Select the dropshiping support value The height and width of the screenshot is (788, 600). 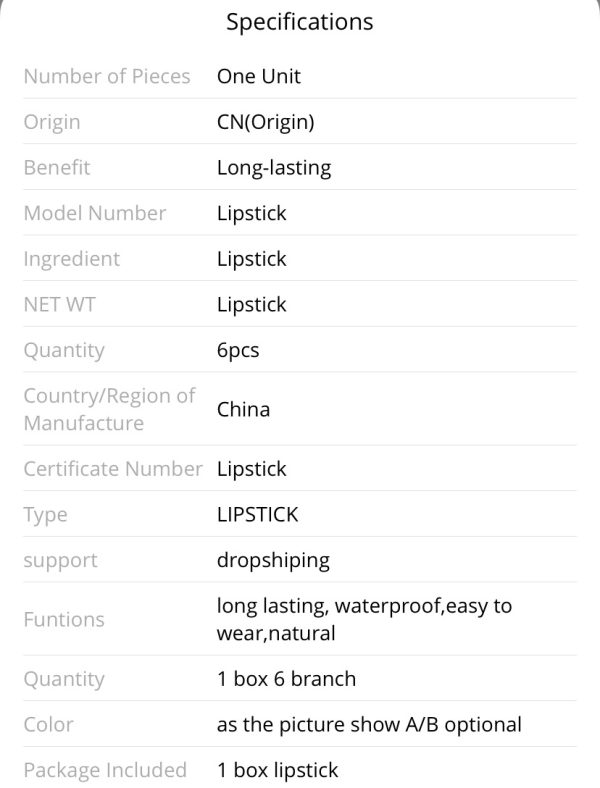tap(273, 561)
